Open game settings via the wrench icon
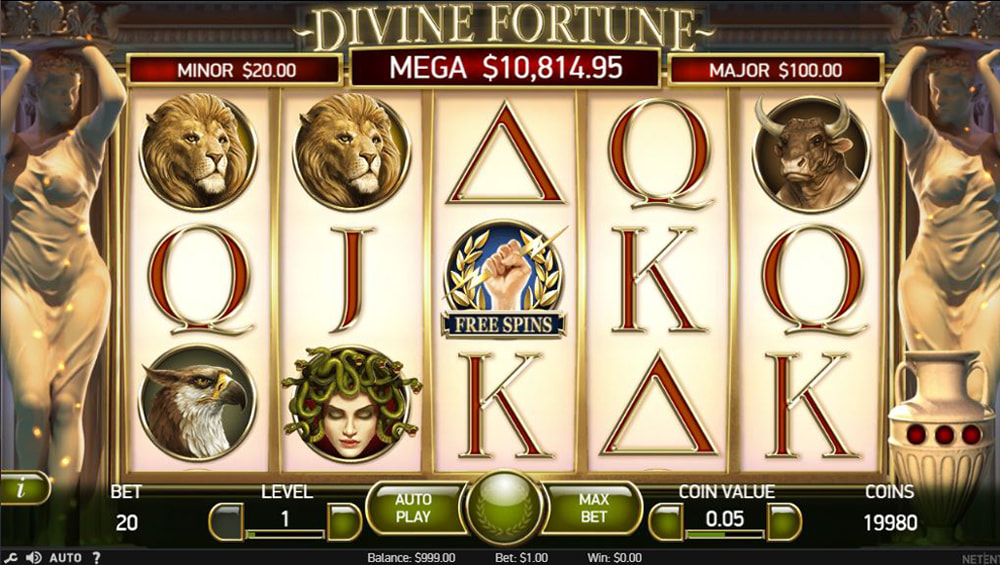The height and width of the screenshot is (565, 1000). tap(11, 557)
